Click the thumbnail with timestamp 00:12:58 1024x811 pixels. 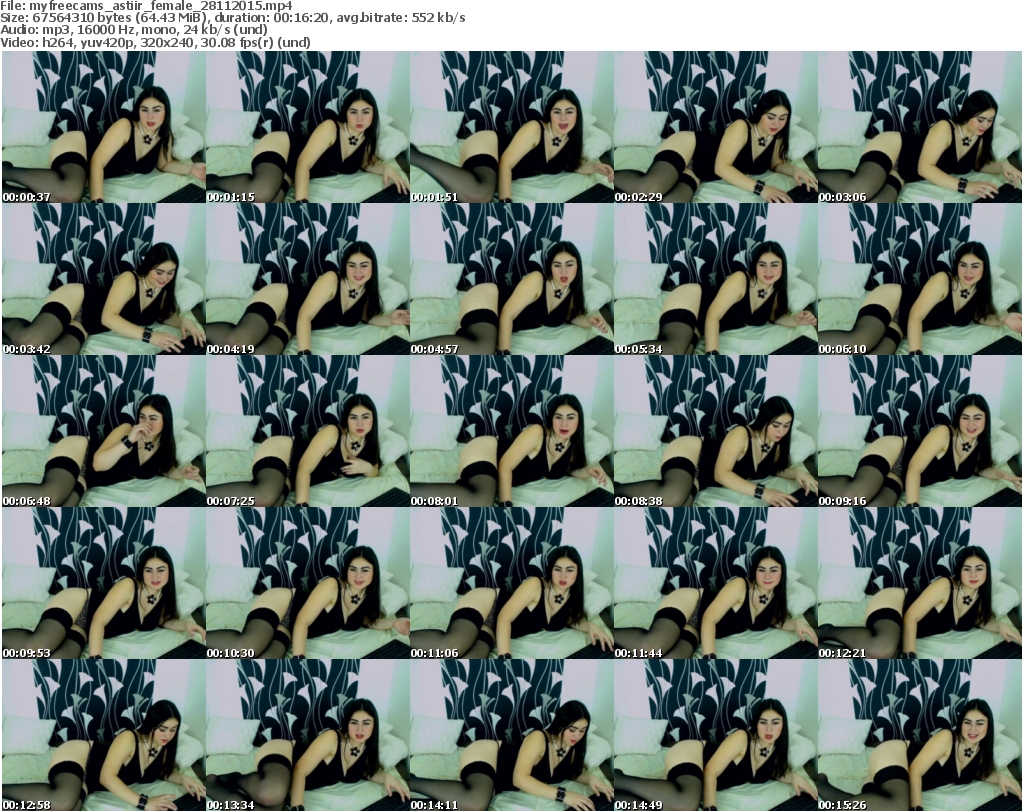104,735
